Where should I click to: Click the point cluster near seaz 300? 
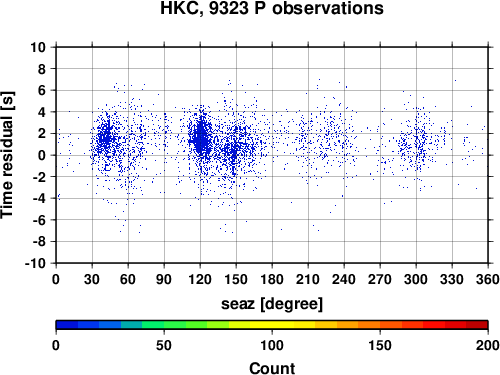(x=417, y=143)
